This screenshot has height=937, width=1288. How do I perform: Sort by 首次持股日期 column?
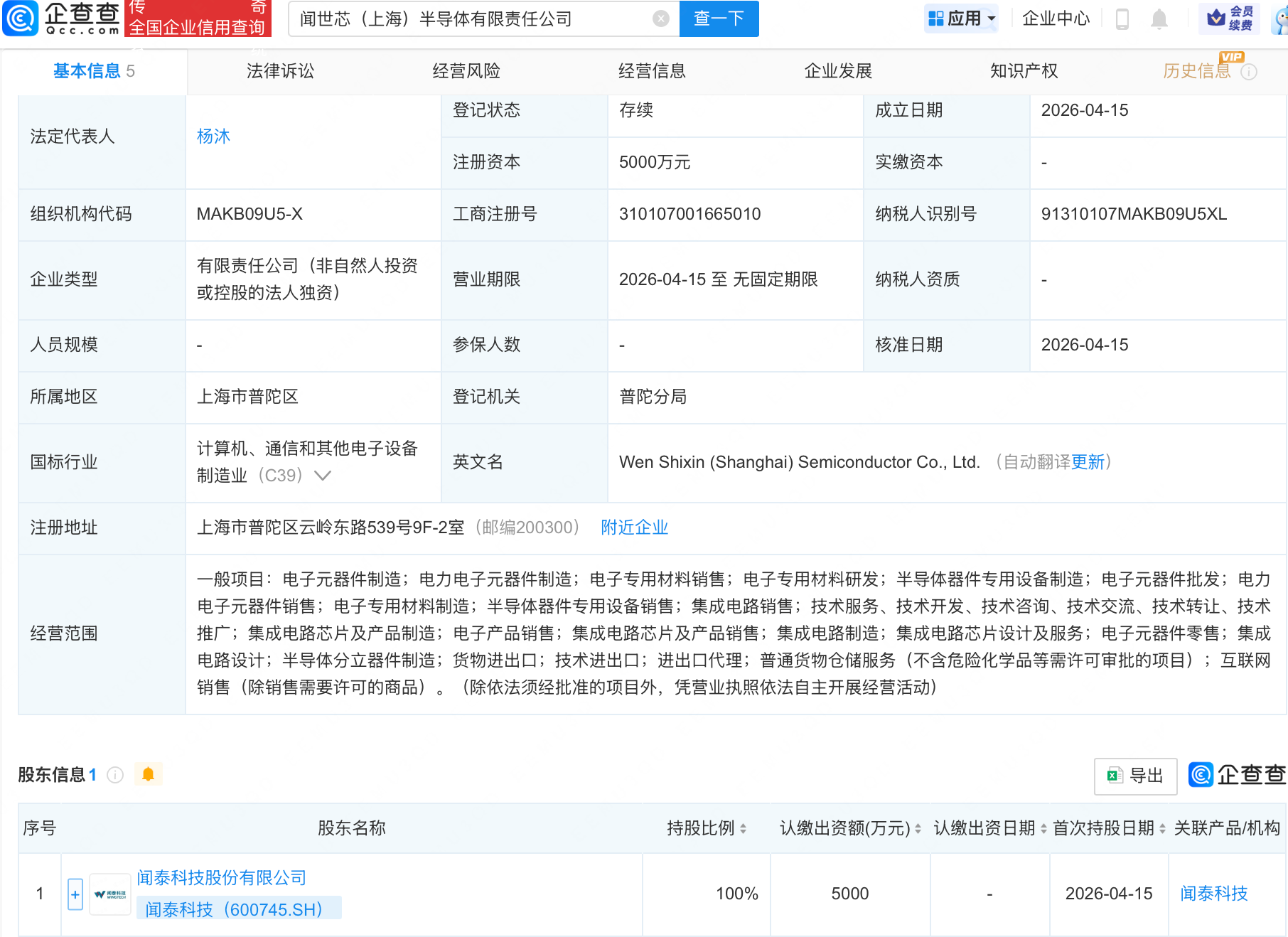[x=1108, y=828]
